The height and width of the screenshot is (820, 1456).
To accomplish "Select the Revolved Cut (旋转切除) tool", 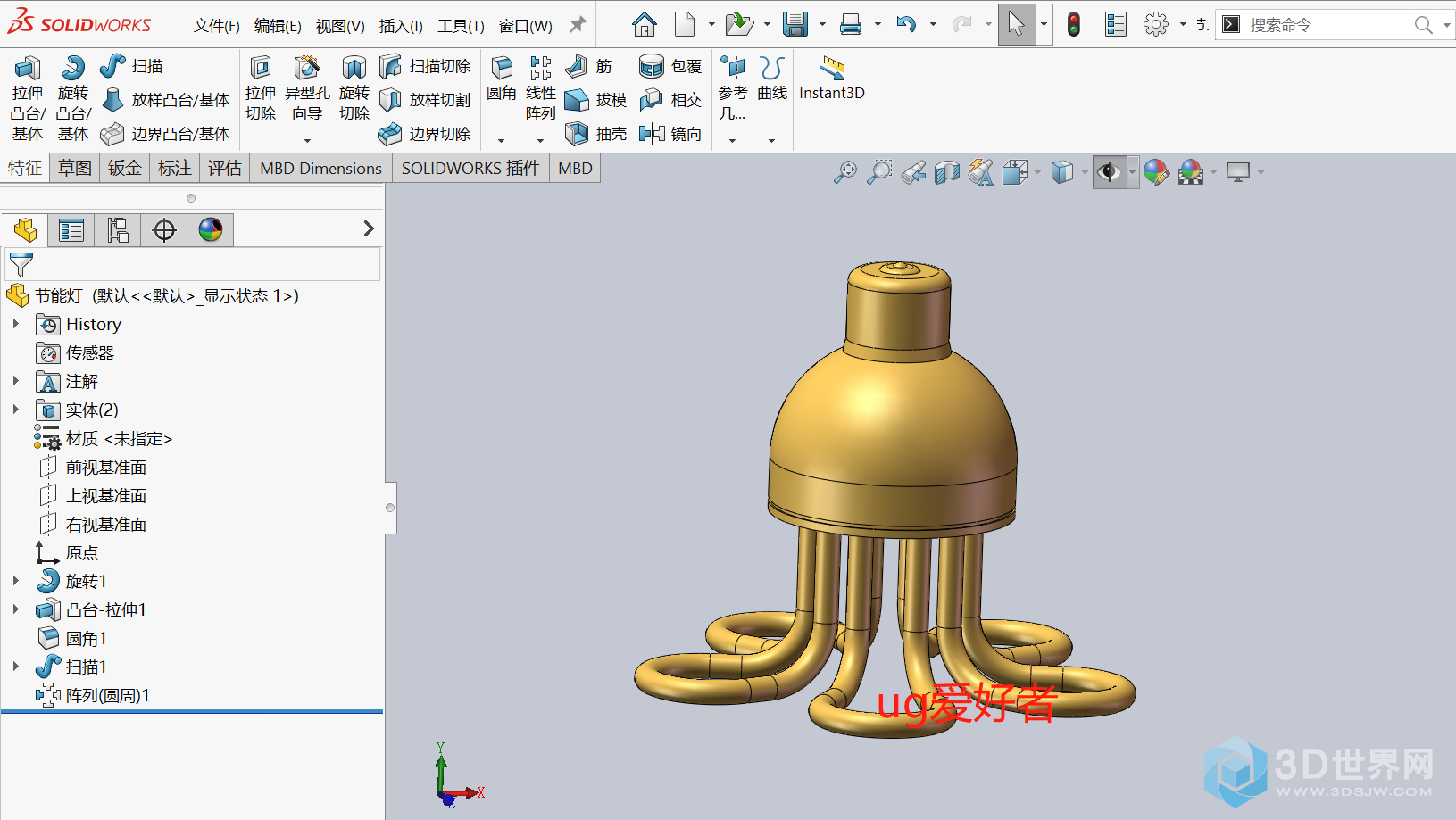I will pyautogui.click(x=354, y=89).
